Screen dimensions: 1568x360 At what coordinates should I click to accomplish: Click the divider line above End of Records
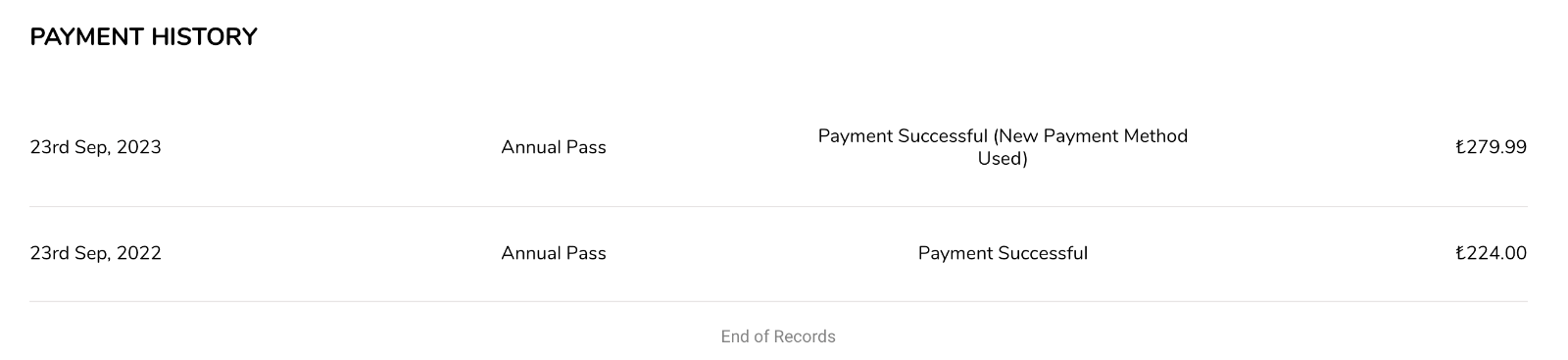pyautogui.click(x=778, y=301)
